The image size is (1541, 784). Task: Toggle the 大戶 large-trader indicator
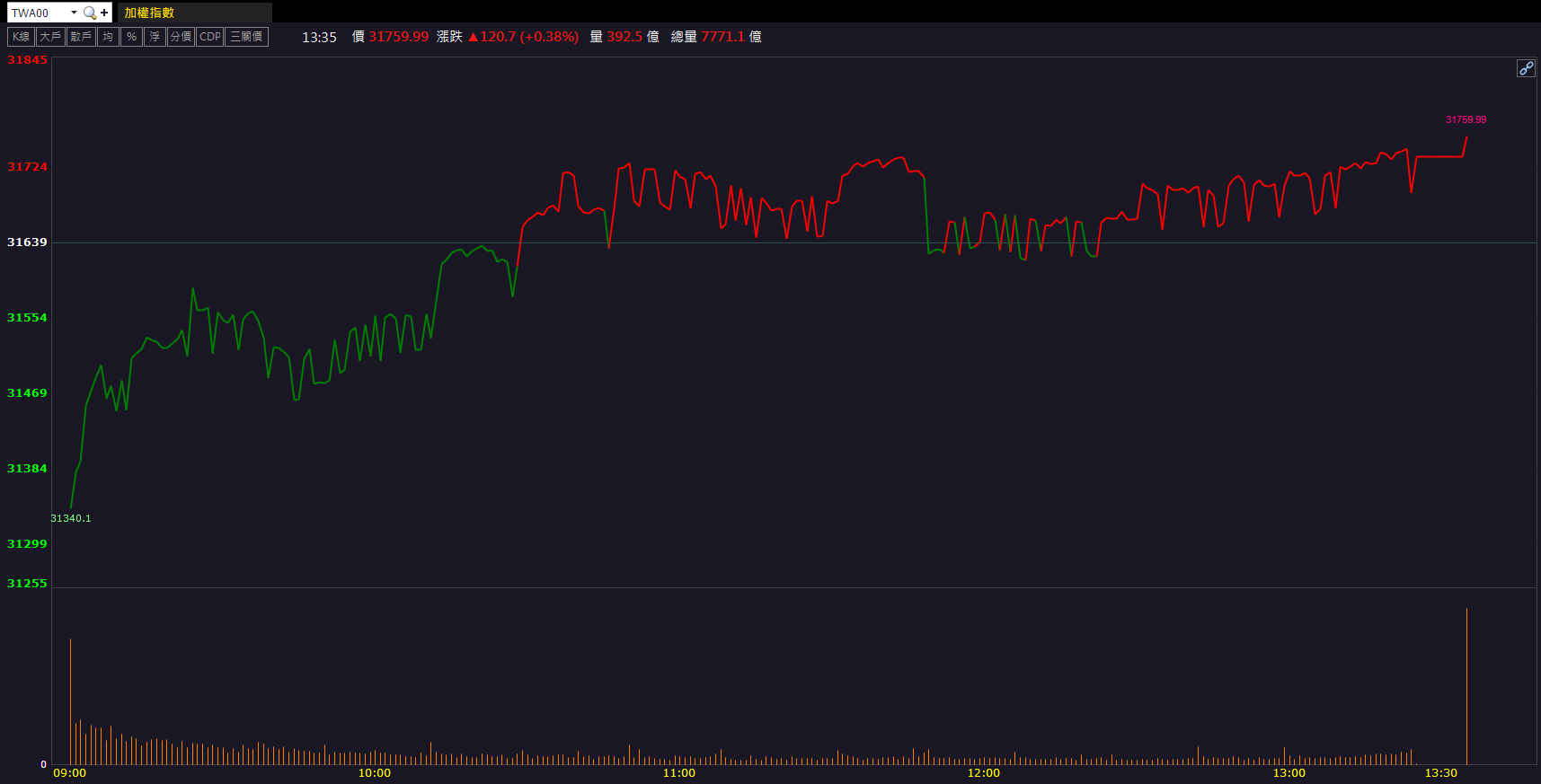point(50,37)
